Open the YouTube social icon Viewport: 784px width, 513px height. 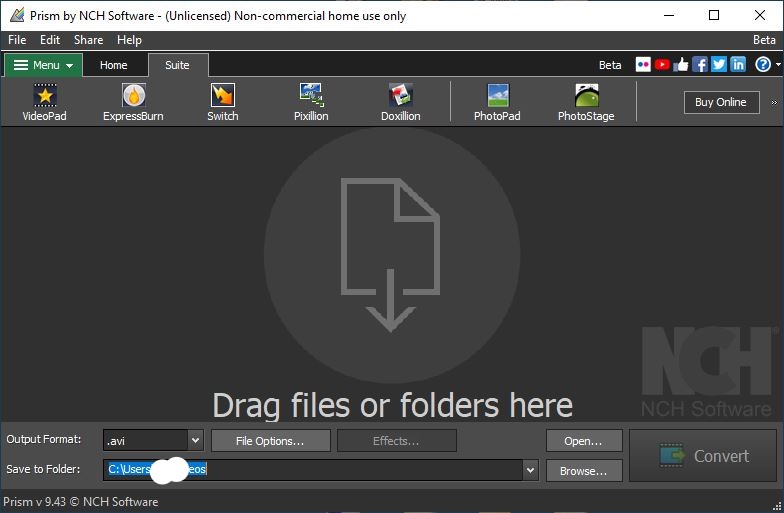(x=662, y=64)
